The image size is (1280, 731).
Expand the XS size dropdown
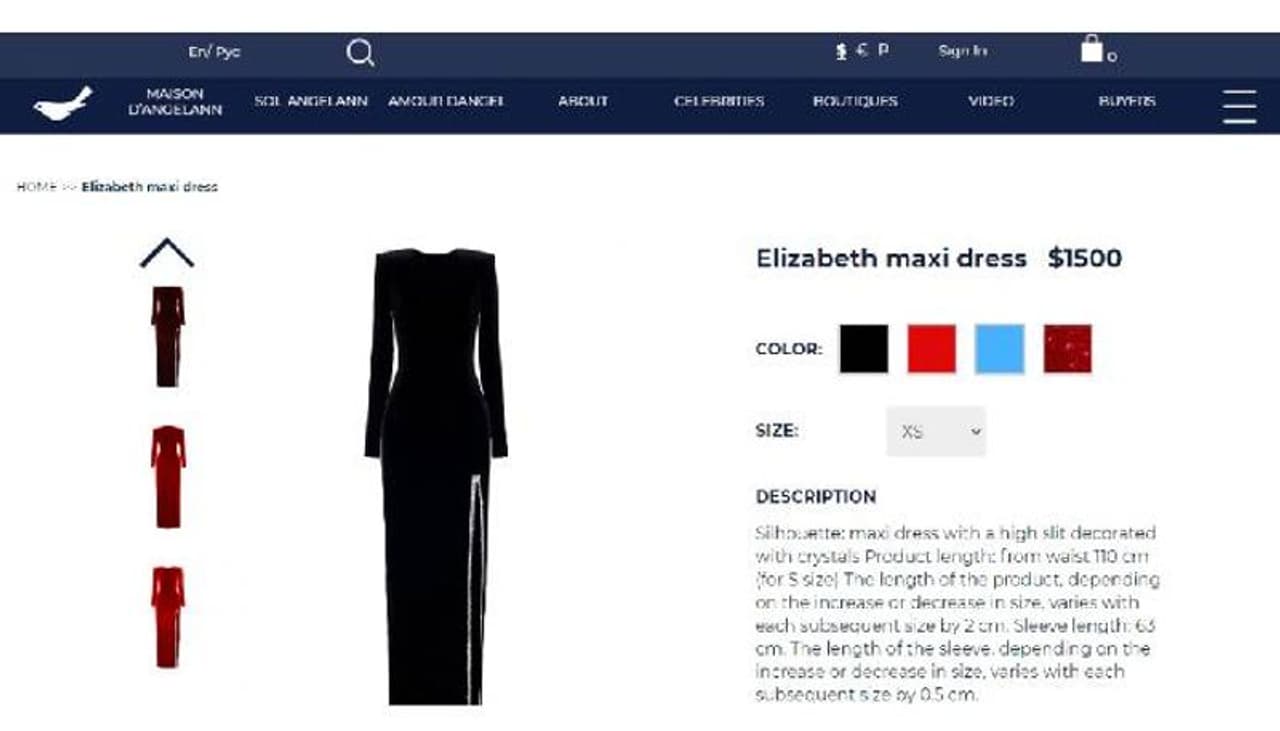coord(936,432)
